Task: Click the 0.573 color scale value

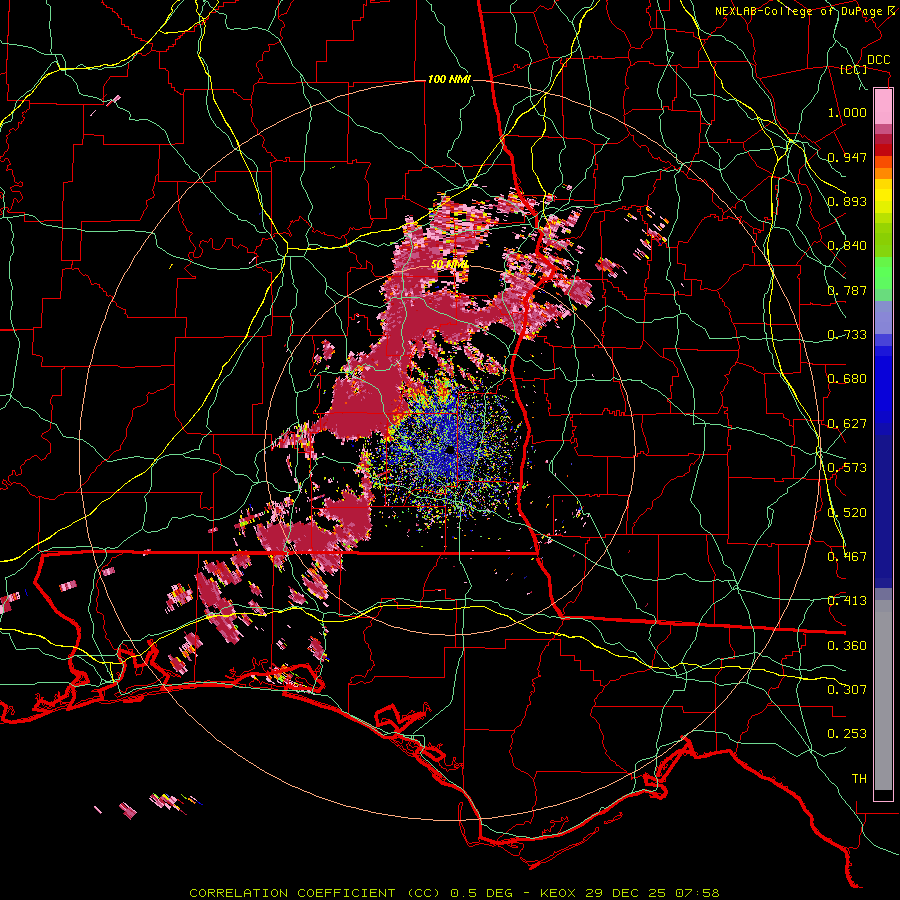Action: 847,468
